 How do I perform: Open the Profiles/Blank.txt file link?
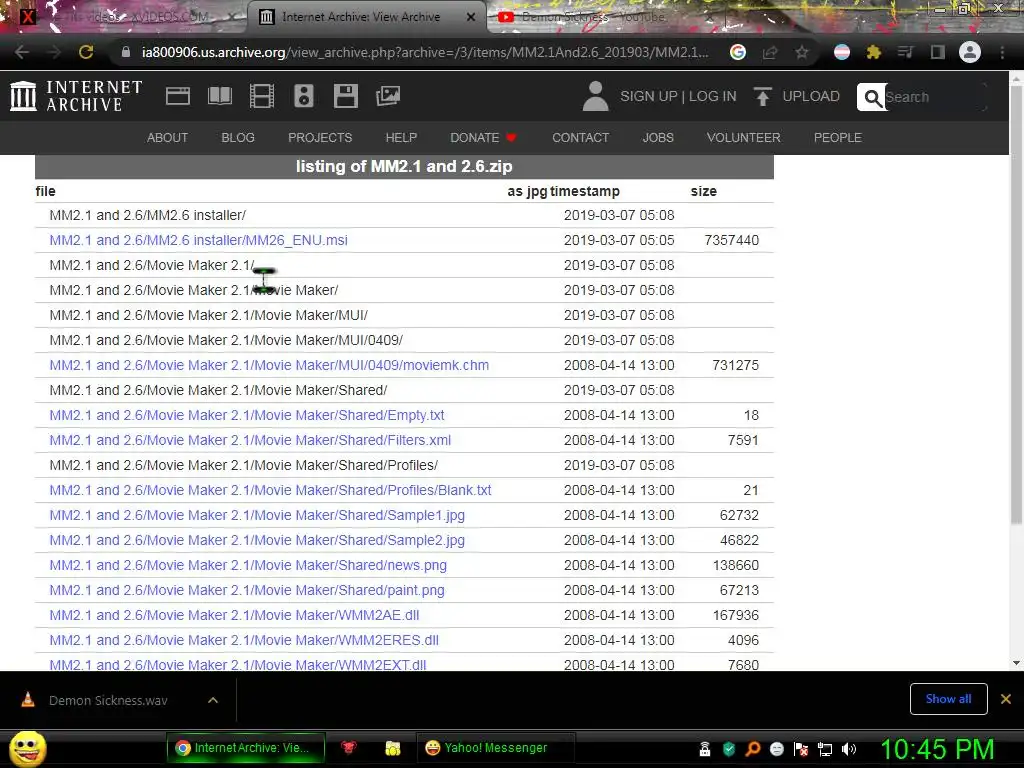click(x=270, y=490)
